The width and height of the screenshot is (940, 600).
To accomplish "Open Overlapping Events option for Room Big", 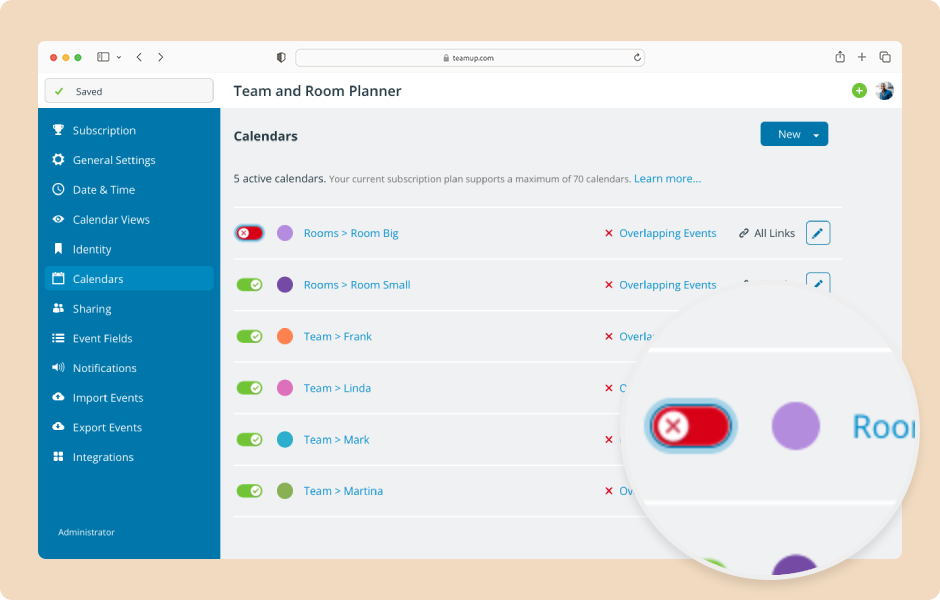I will coord(667,233).
